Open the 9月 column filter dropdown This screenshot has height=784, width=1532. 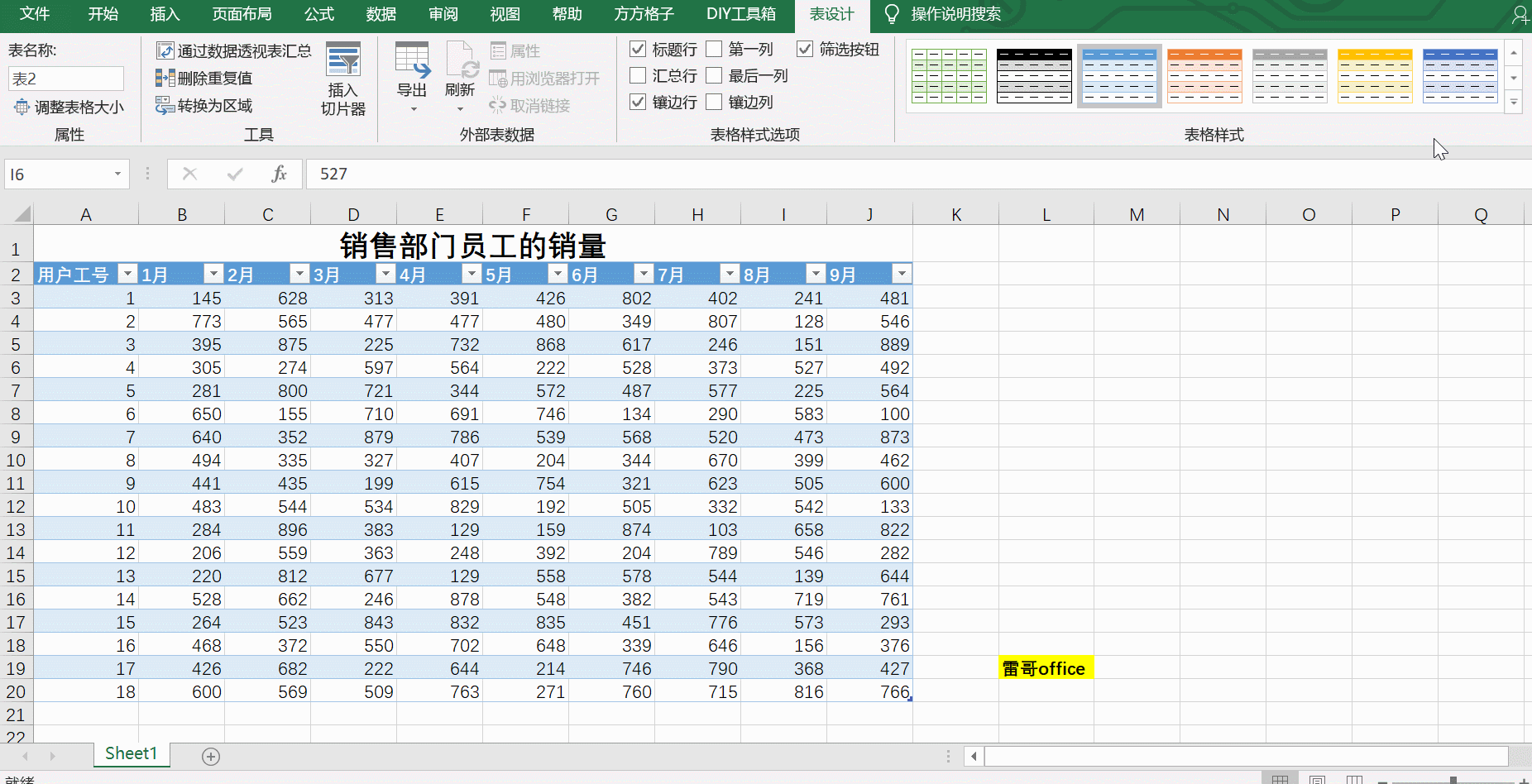(902, 274)
